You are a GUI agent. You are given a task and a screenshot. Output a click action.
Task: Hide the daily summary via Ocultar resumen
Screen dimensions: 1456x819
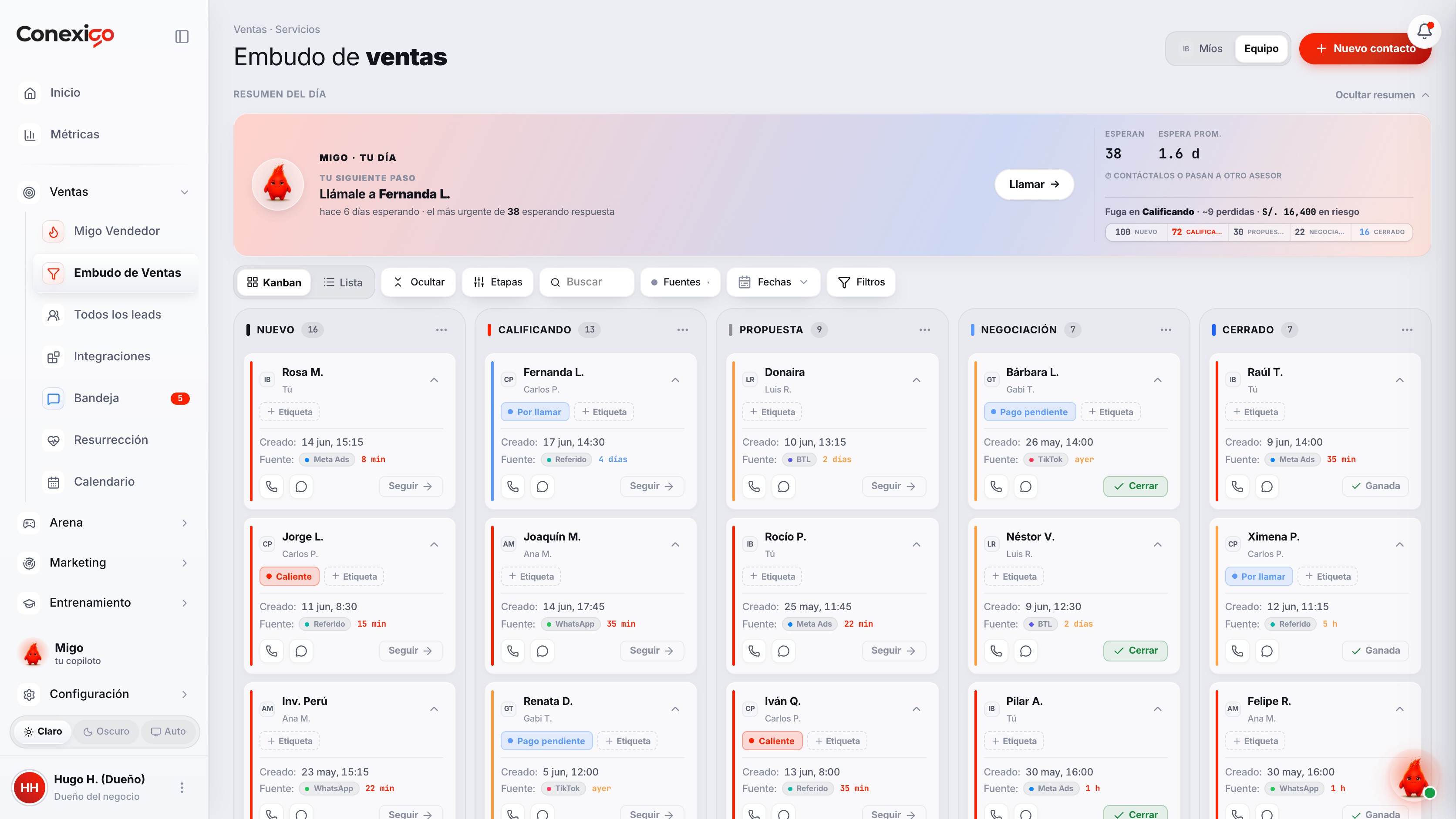pos(1382,95)
